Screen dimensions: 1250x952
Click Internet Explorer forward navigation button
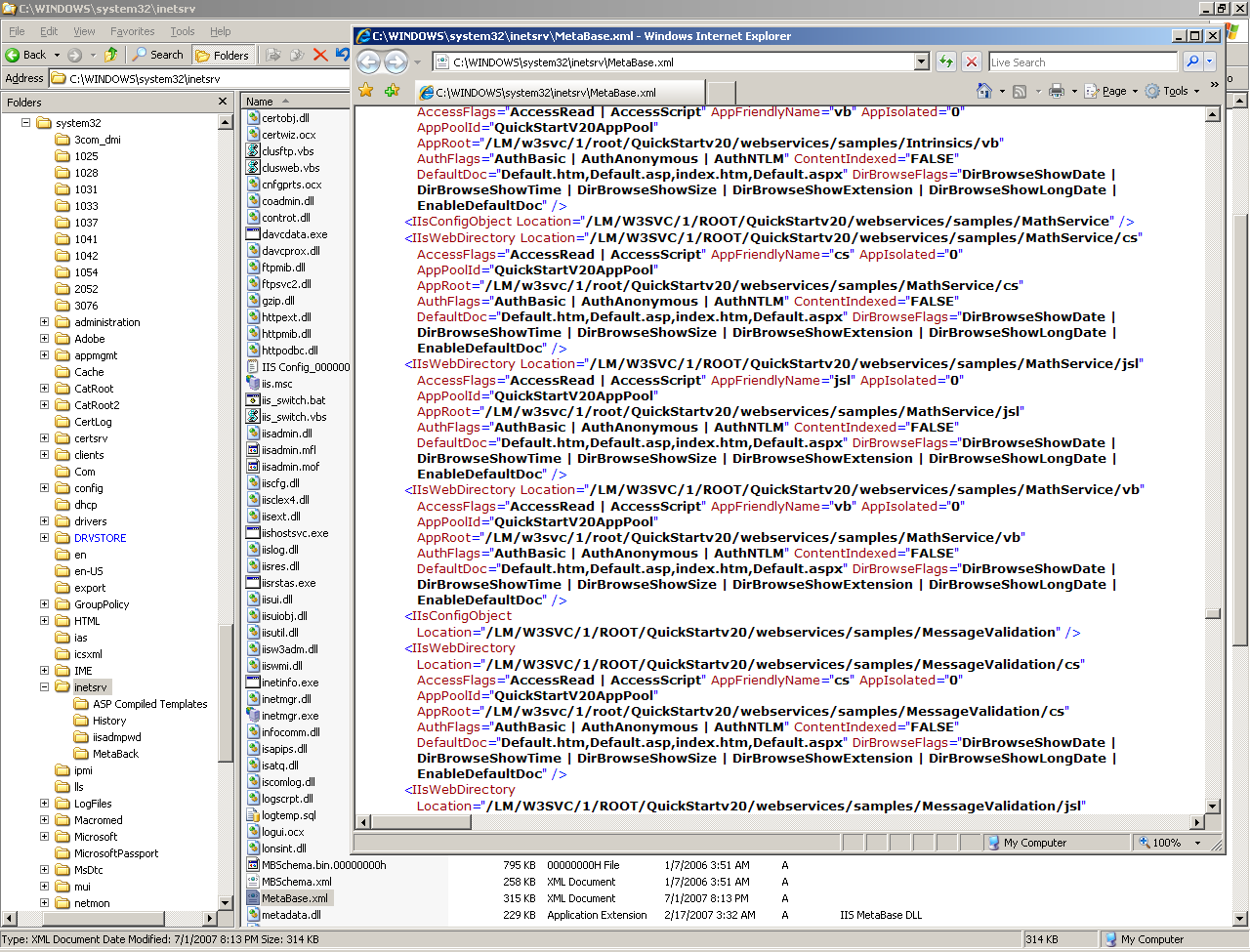(396, 62)
